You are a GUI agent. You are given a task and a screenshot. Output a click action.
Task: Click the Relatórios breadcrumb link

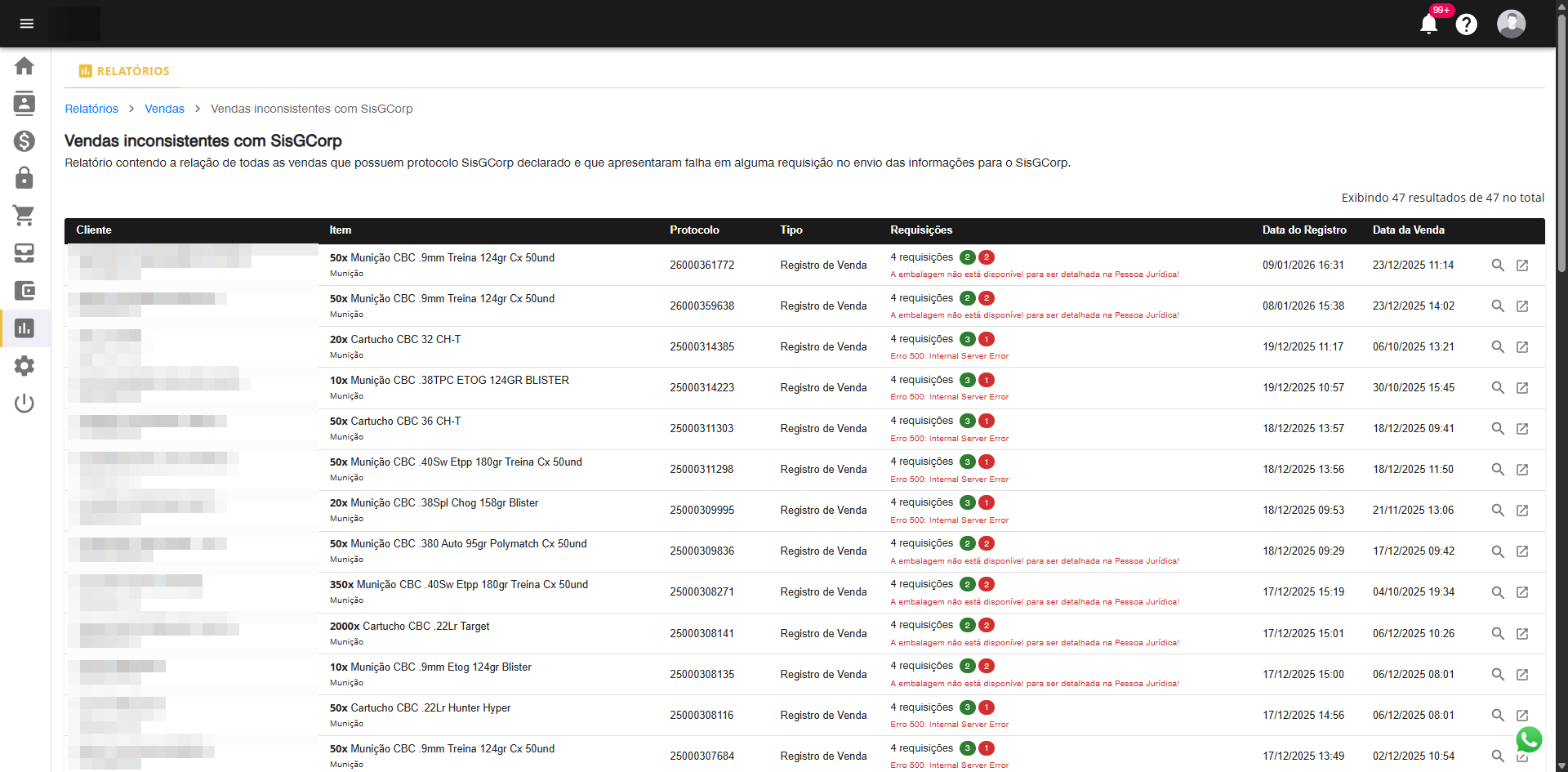[x=91, y=109]
